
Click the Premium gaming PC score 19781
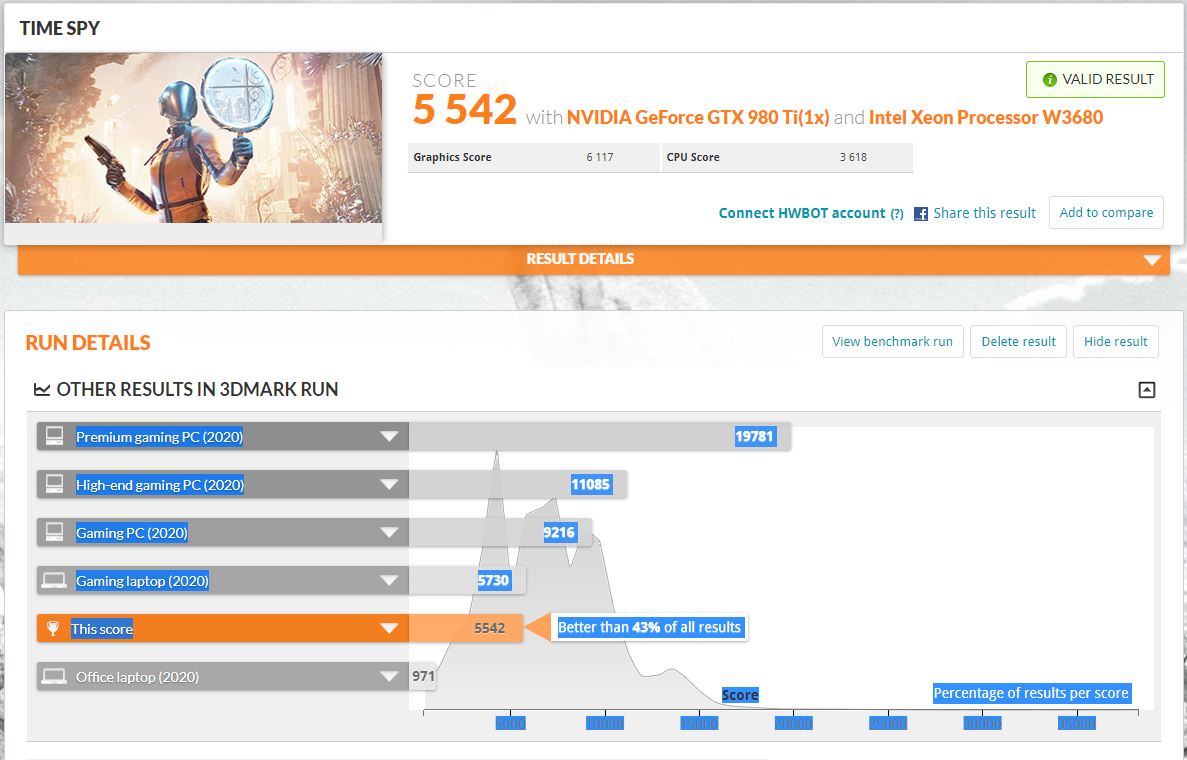(x=755, y=437)
